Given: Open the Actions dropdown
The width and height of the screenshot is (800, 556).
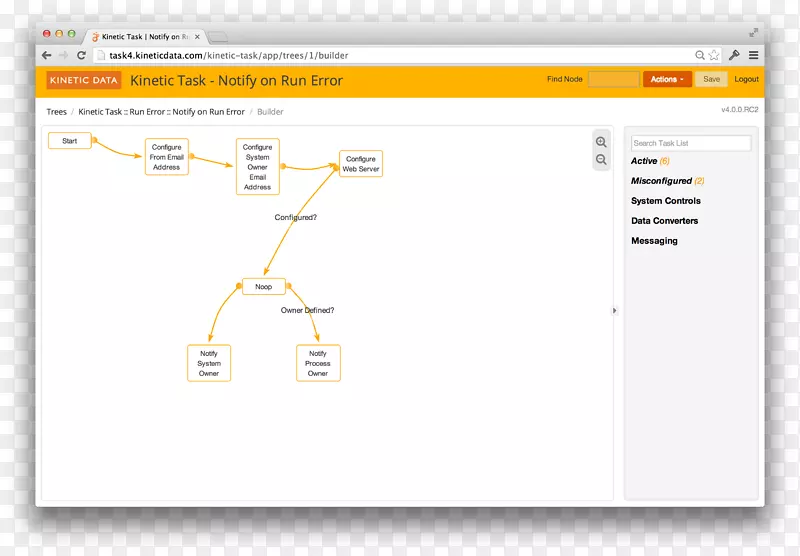Looking at the screenshot, I should point(666,79).
